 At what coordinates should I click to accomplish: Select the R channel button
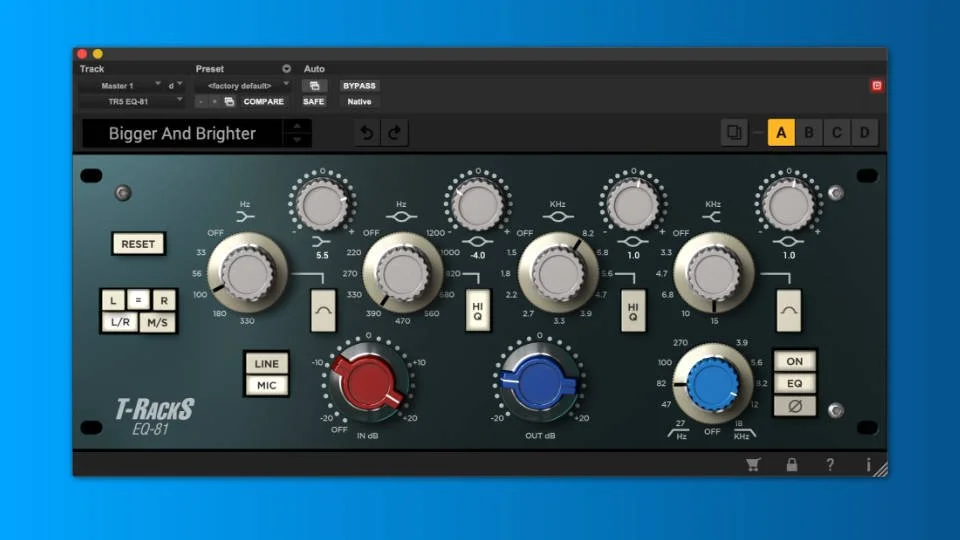point(164,300)
